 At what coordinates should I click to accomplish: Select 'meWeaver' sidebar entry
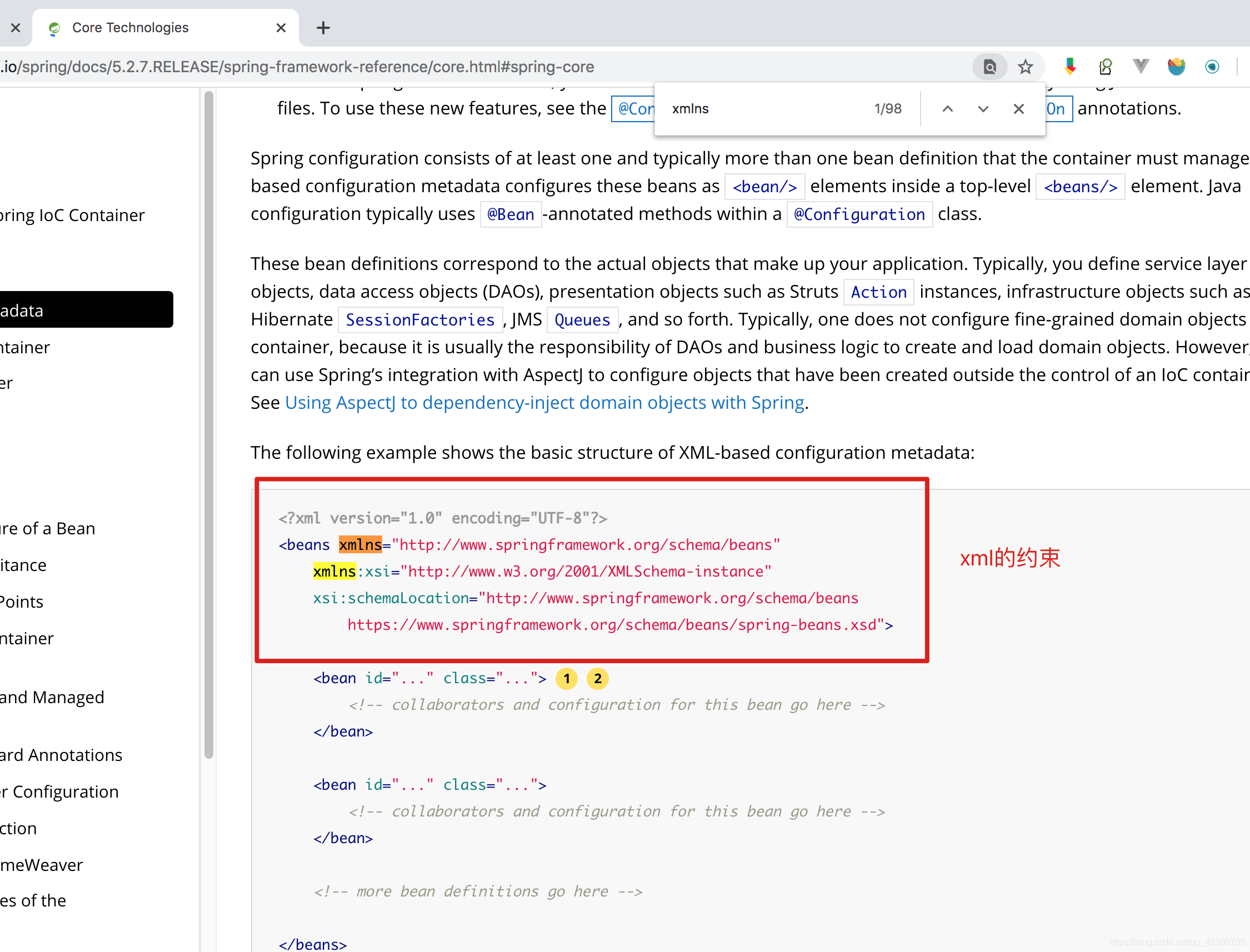(41, 865)
